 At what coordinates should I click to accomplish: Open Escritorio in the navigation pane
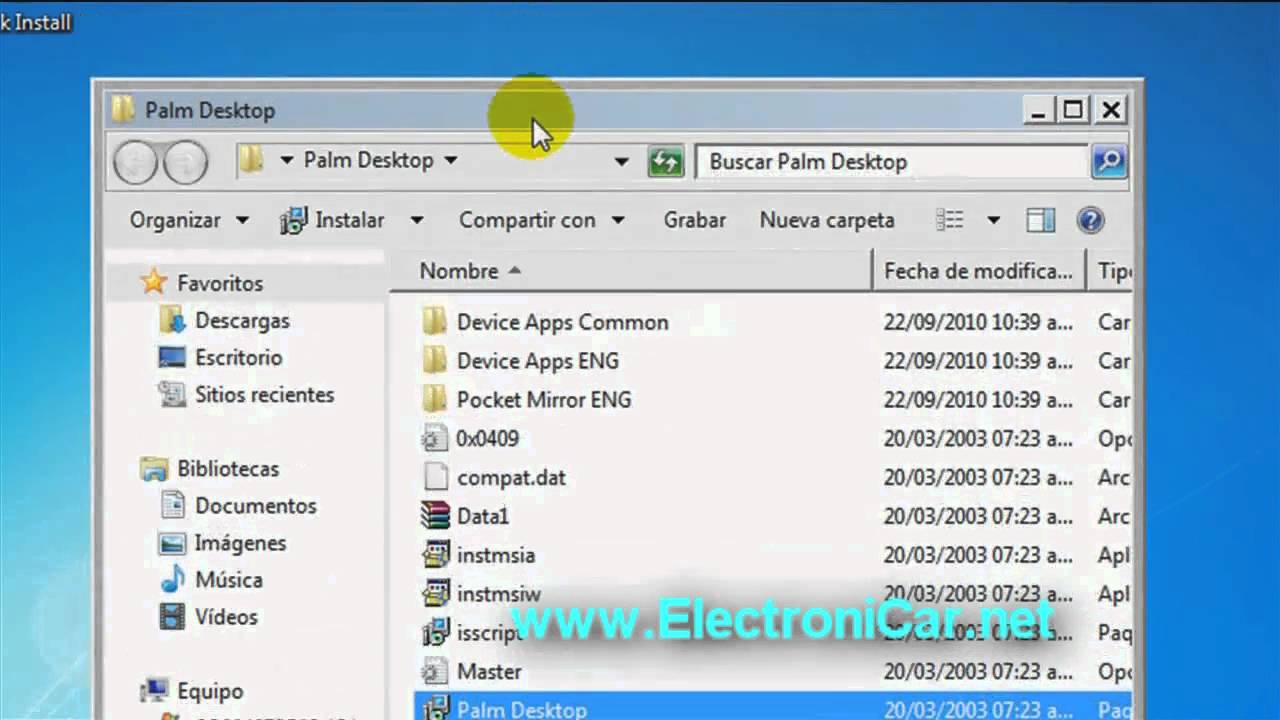click(x=239, y=357)
